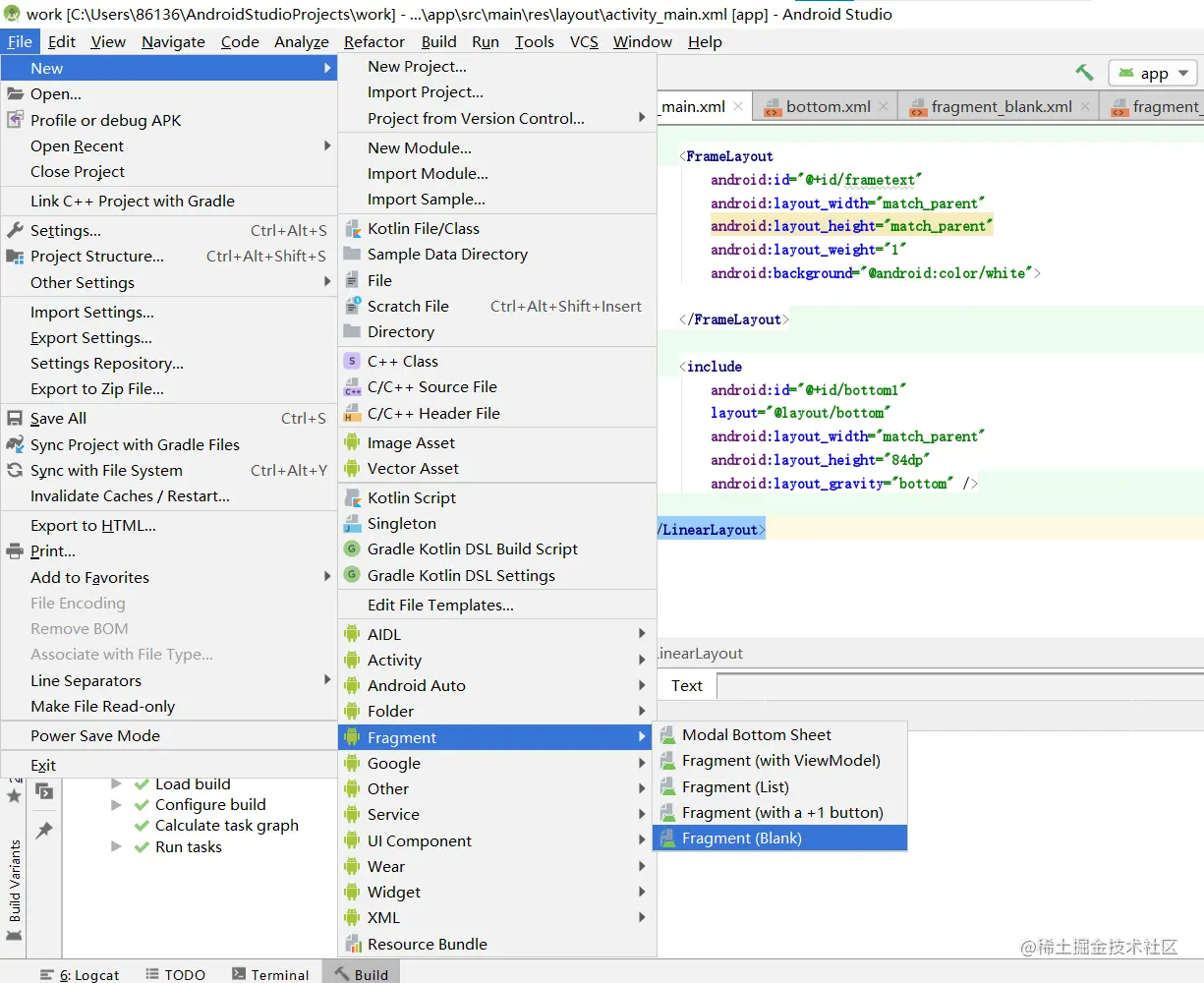Open the app run configuration dropdown
The image size is (1204, 983).
tap(1154, 74)
